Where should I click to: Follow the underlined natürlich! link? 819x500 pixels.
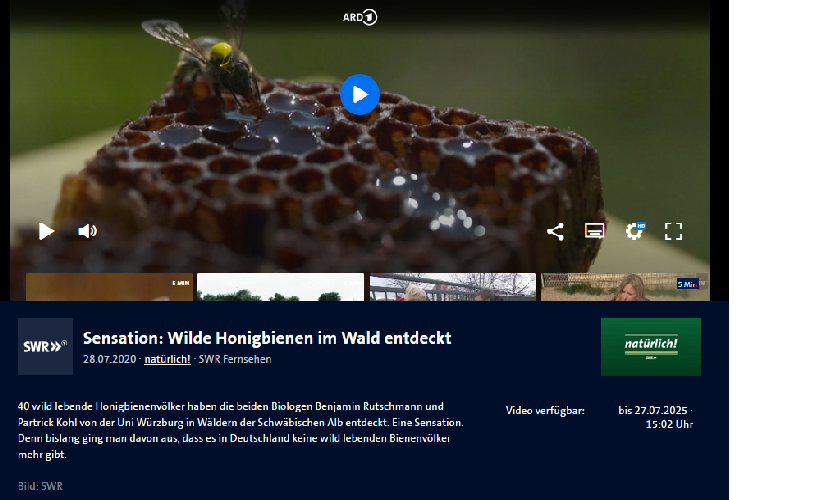[x=167, y=359]
